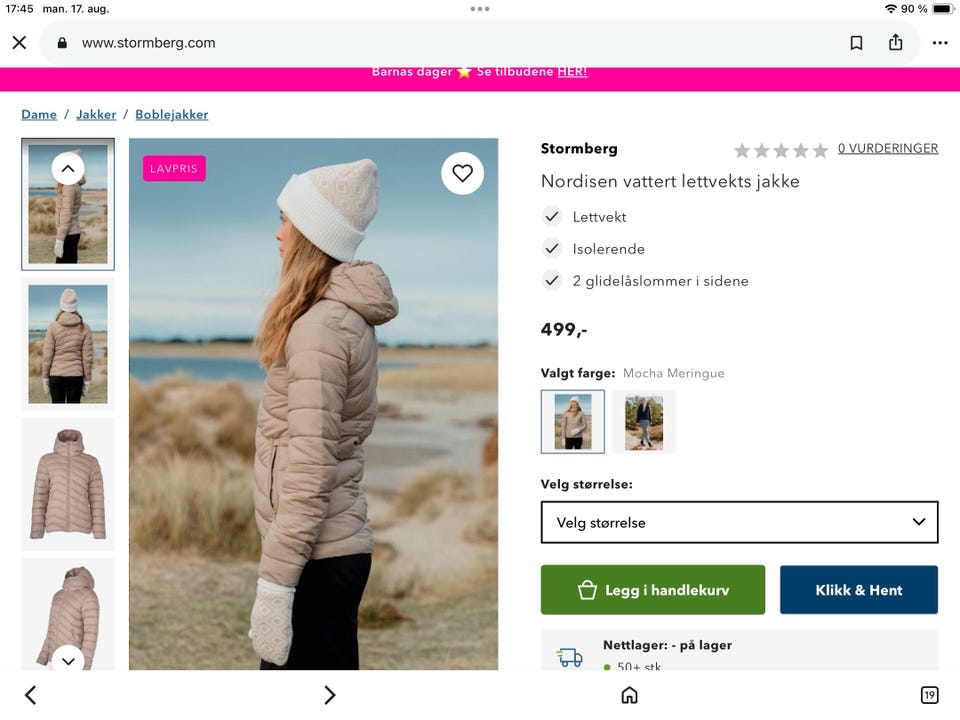Go forward with the right arrow icon
Viewport: 960px width, 720px height.
[329, 695]
